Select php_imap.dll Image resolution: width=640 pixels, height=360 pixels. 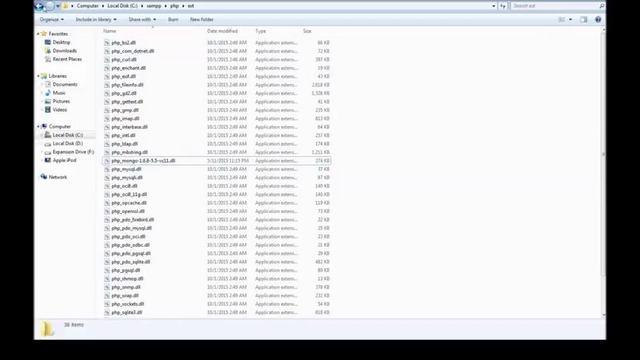point(125,118)
